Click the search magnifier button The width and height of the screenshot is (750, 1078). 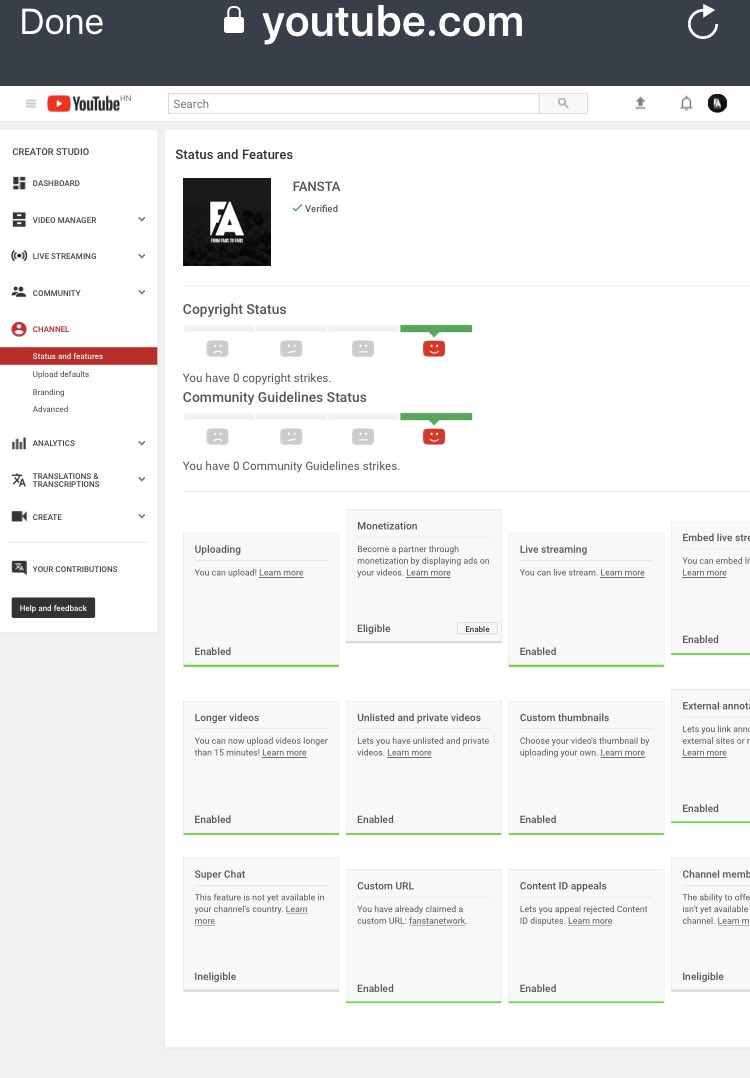[563, 104]
